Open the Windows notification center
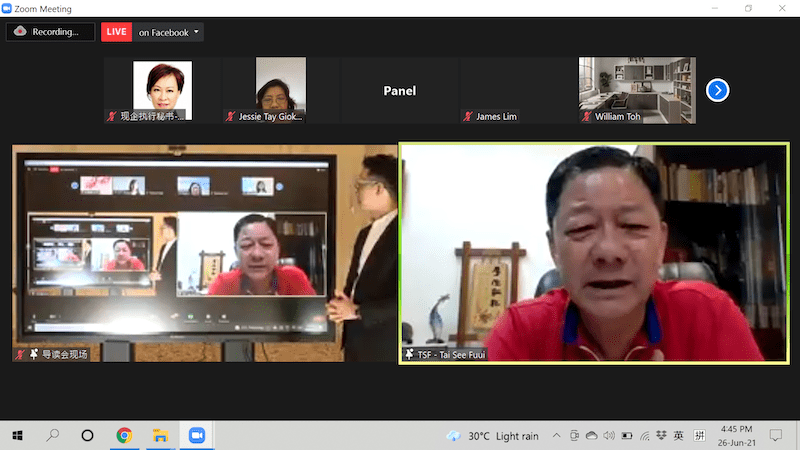The width and height of the screenshot is (800, 450). (x=776, y=436)
